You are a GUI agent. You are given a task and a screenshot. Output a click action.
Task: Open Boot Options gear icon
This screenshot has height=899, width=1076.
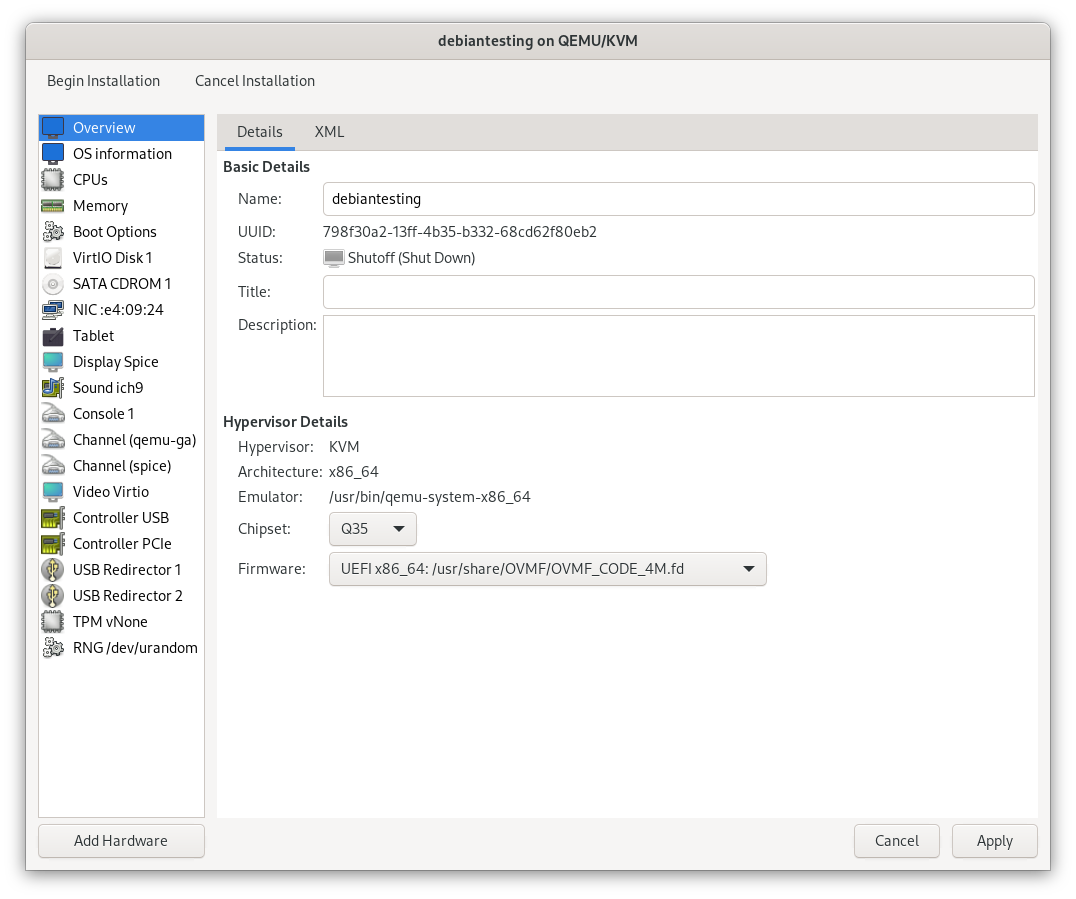click(53, 232)
